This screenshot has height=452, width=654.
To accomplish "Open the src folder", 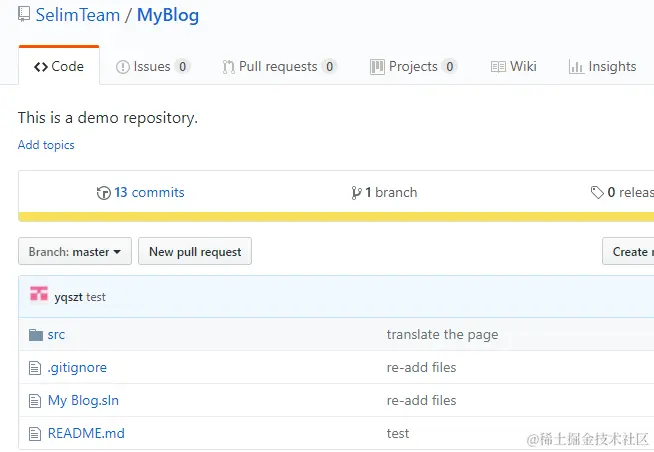I will click(56, 334).
